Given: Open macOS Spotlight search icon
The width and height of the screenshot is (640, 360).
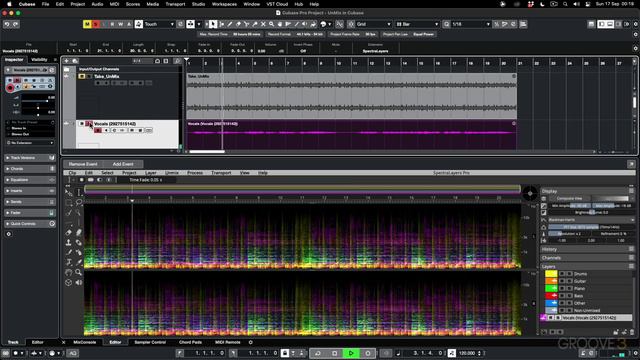Looking at the screenshot, I should click(x=565, y=4).
